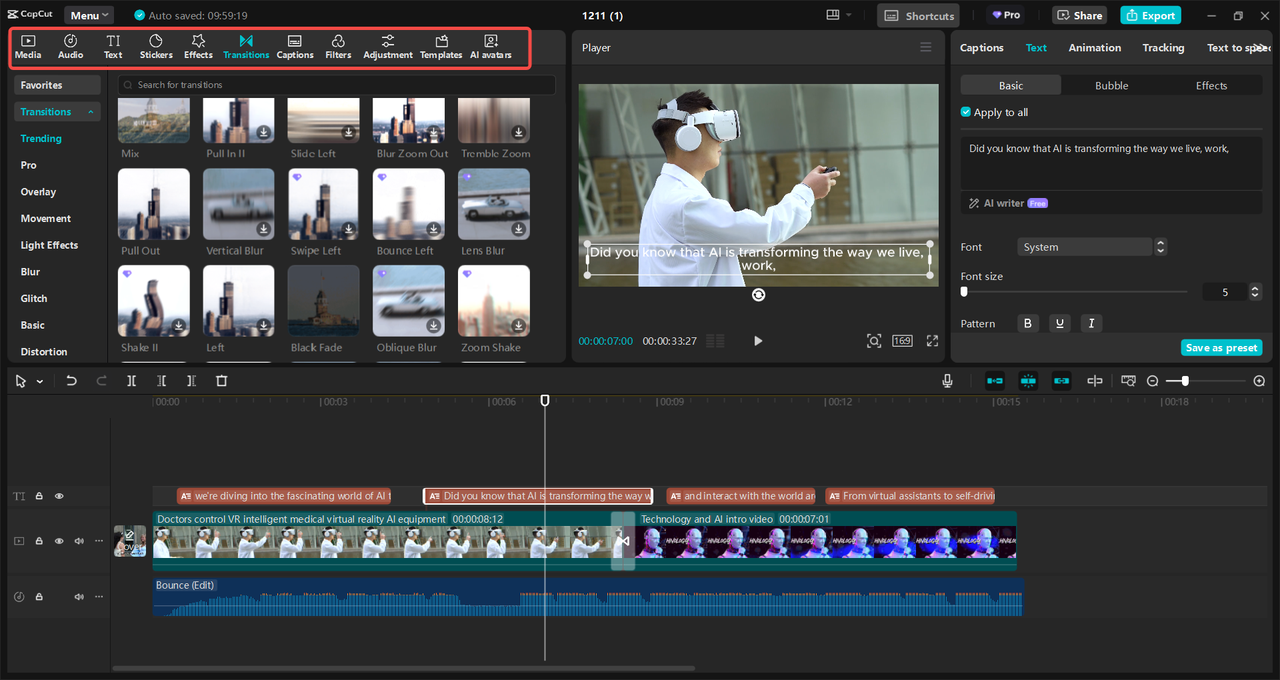1280x680 pixels.
Task: Select the Favorites category
Action: (x=57, y=85)
